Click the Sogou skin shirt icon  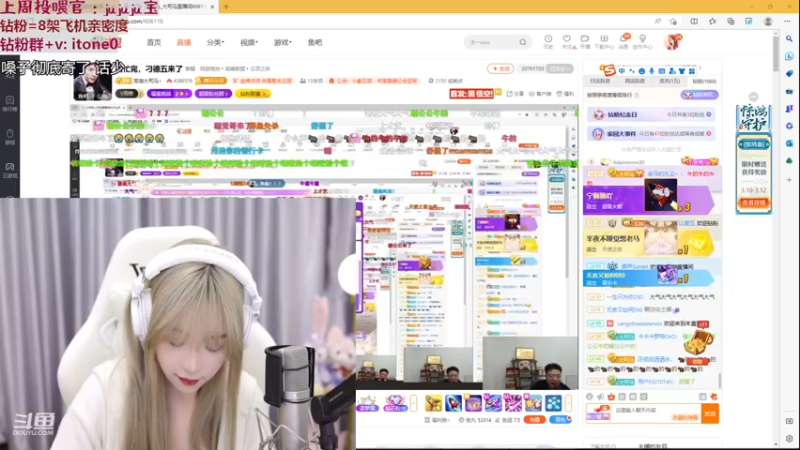click(x=682, y=71)
